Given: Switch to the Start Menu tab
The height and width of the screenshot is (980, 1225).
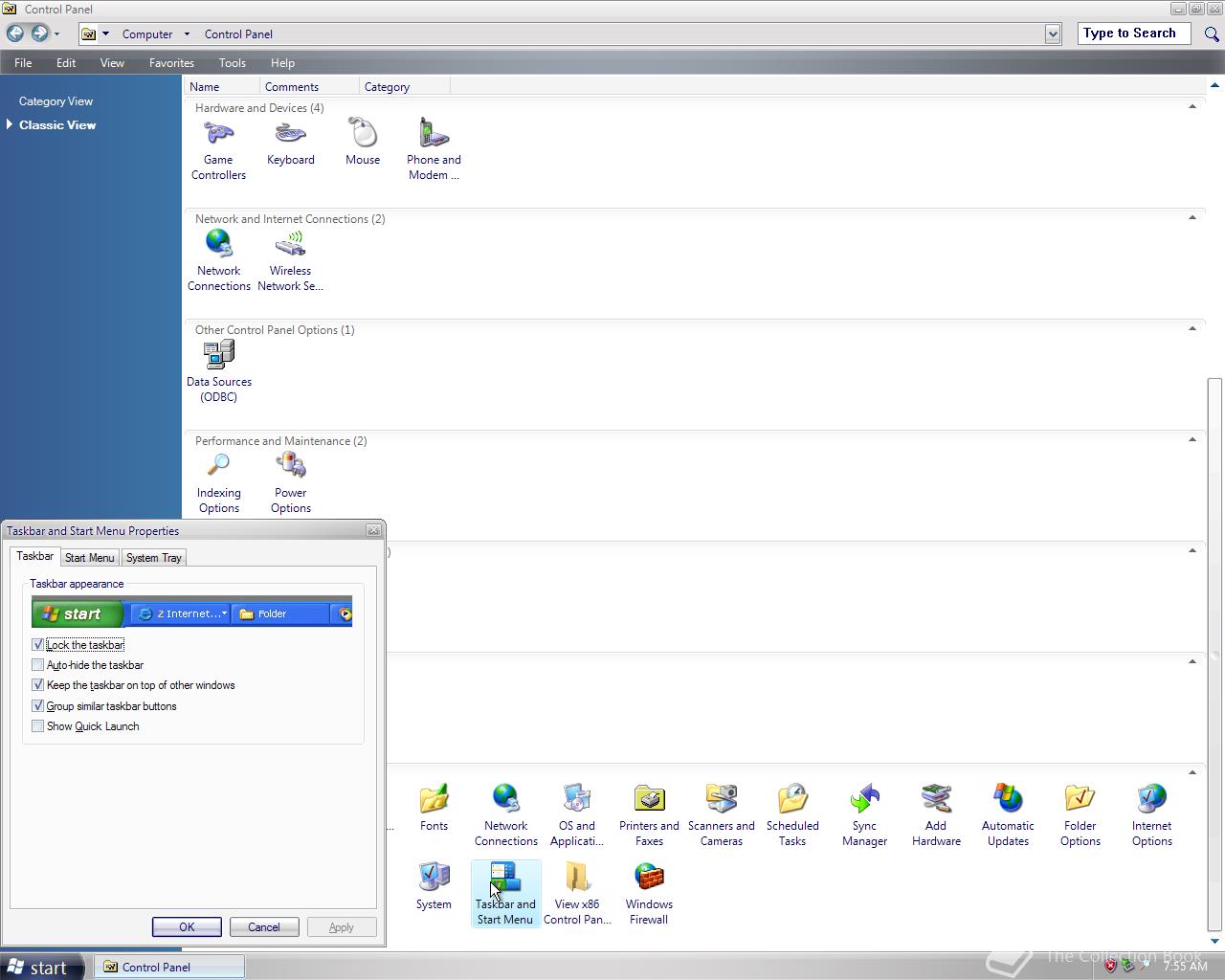Looking at the screenshot, I should tap(89, 558).
